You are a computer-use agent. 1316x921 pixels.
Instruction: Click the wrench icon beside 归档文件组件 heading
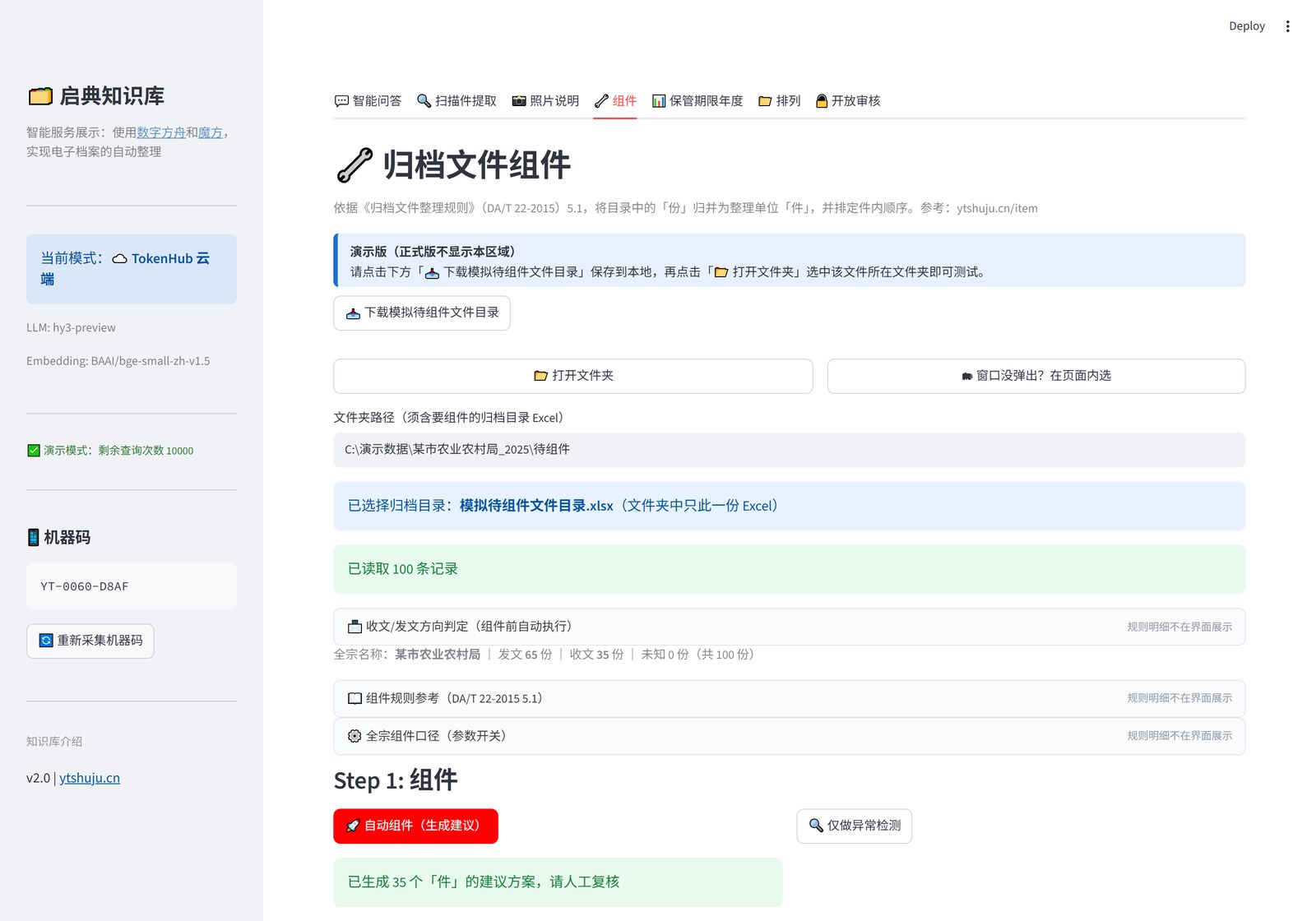(x=354, y=164)
